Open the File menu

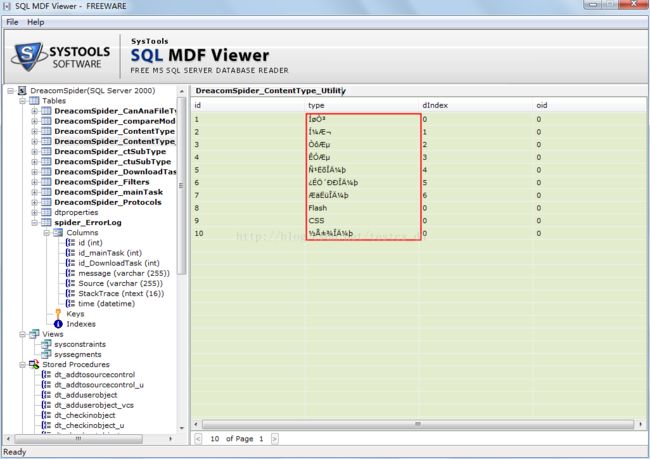[x=12, y=22]
